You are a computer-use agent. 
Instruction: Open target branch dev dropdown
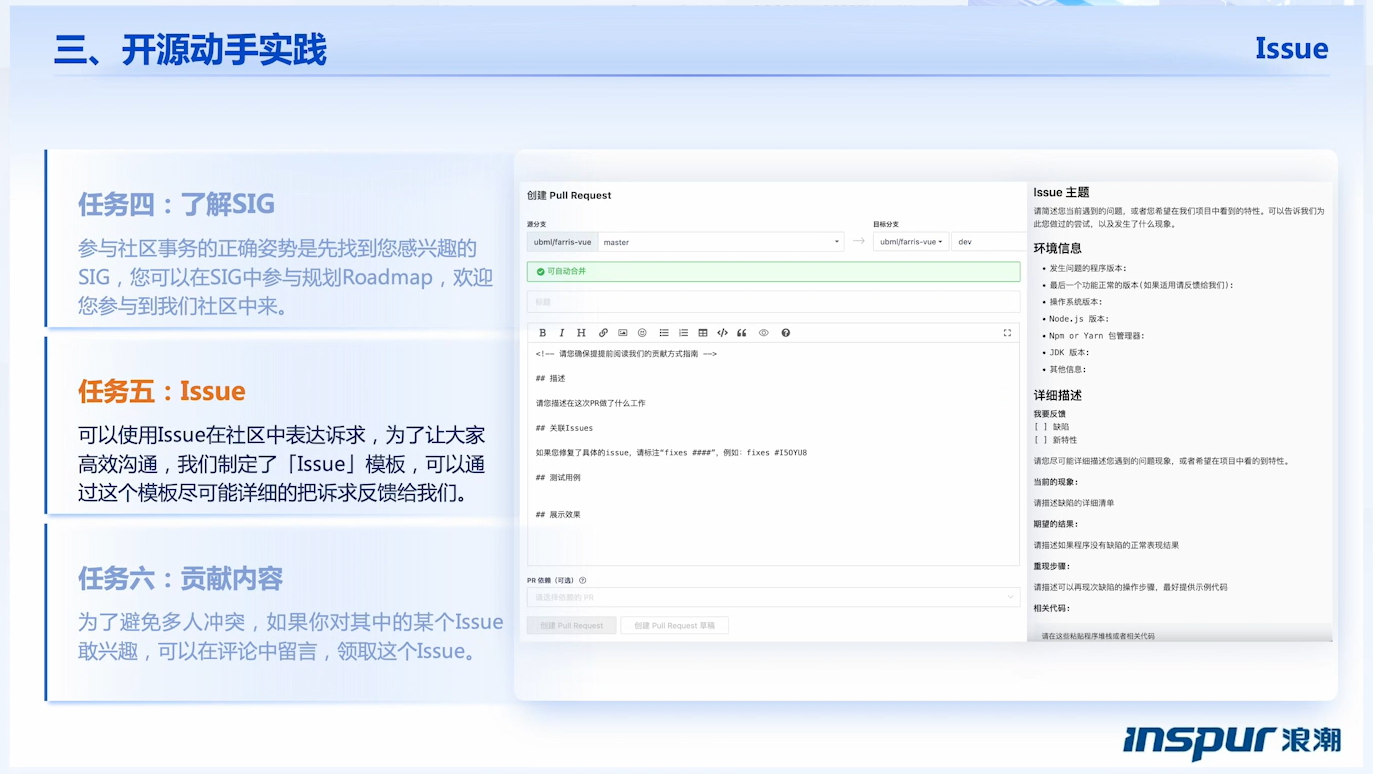987,242
